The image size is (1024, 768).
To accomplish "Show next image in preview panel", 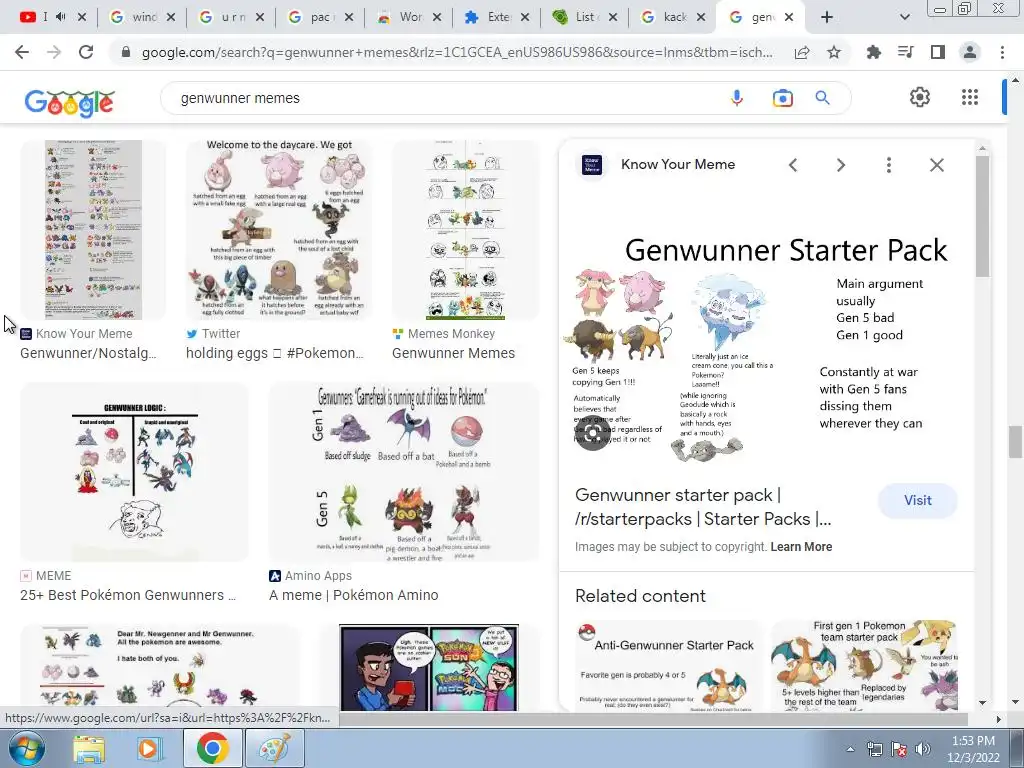I will tap(840, 165).
